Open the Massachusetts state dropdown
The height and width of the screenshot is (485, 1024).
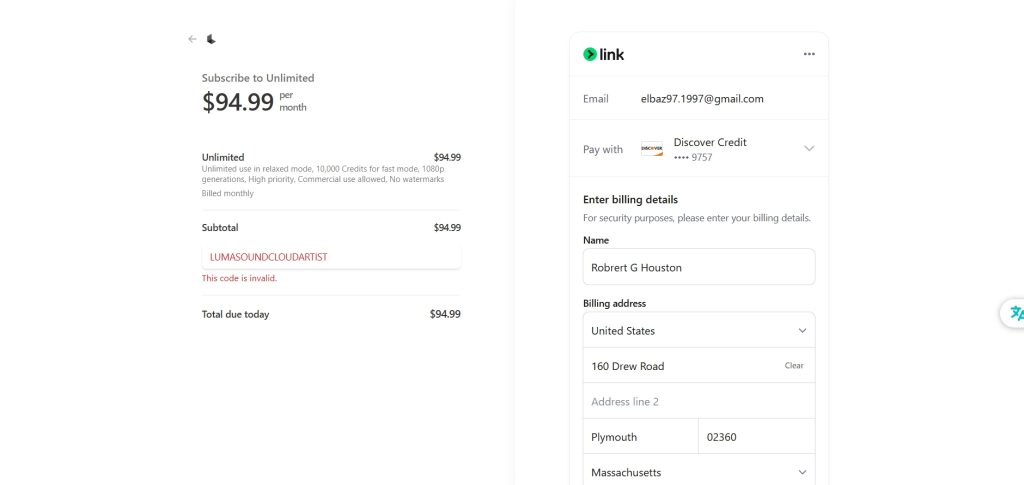699,472
